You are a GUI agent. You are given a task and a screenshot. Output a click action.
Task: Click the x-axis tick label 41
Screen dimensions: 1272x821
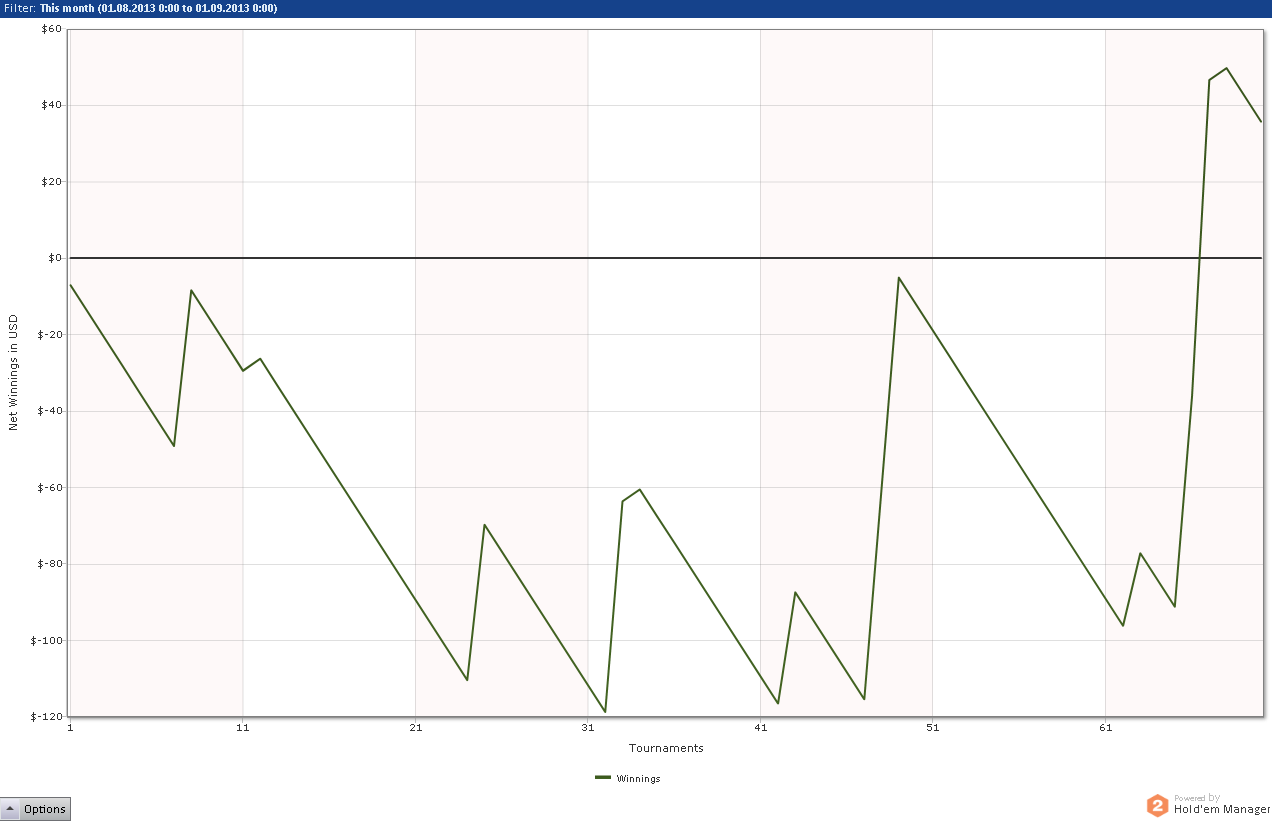[760, 727]
